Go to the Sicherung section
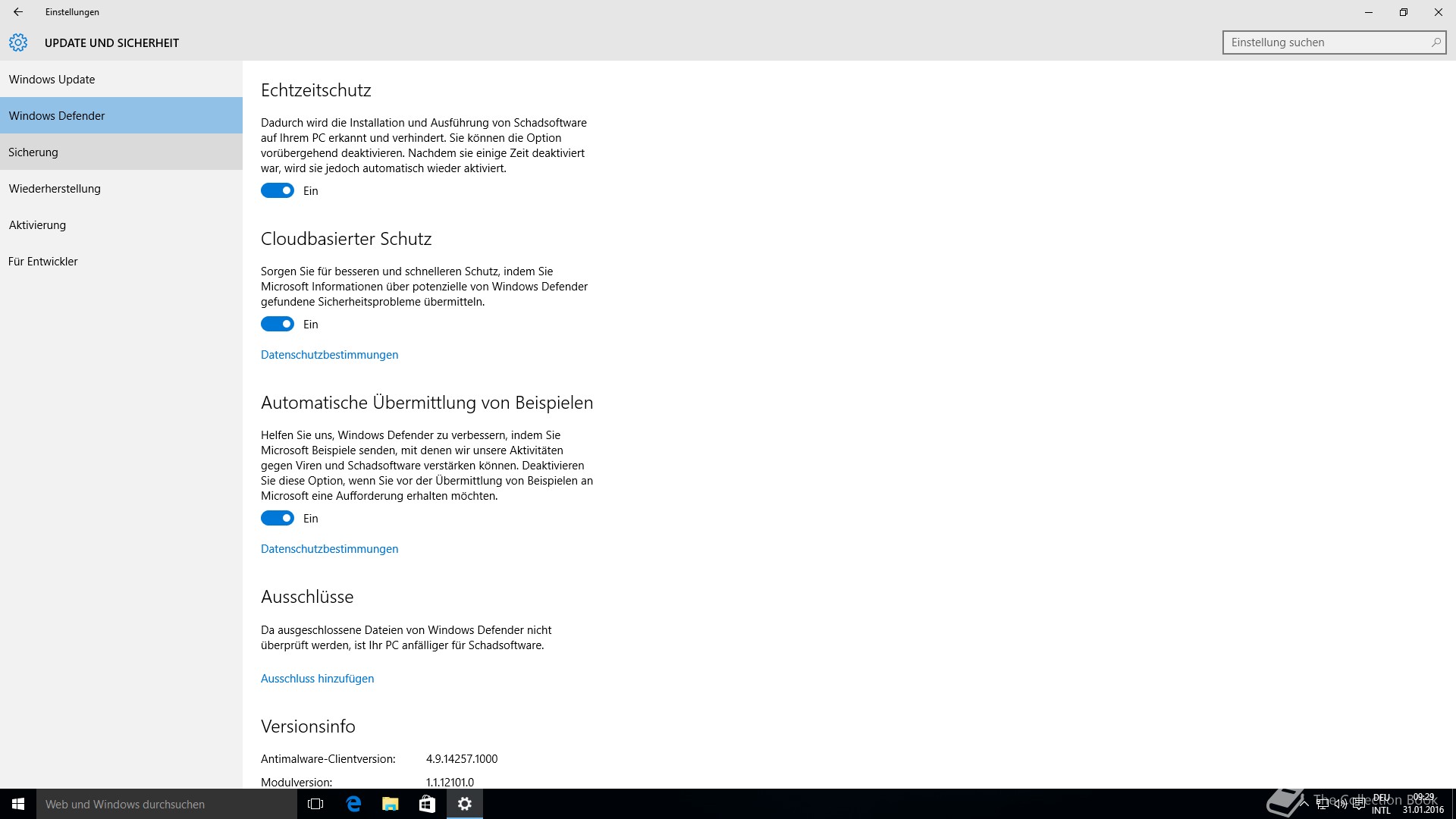Screen dimensions: 1456x819 [121, 152]
